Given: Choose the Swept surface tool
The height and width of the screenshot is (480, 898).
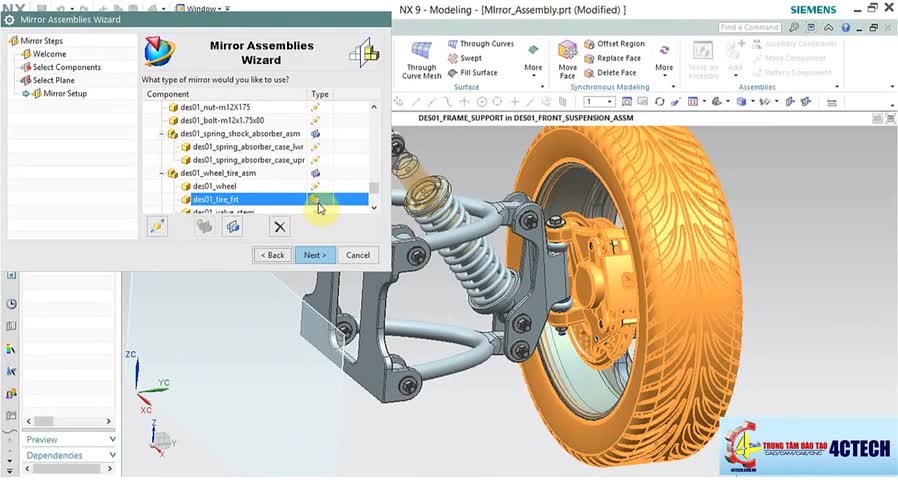Looking at the screenshot, I should (x=464, y=58).
